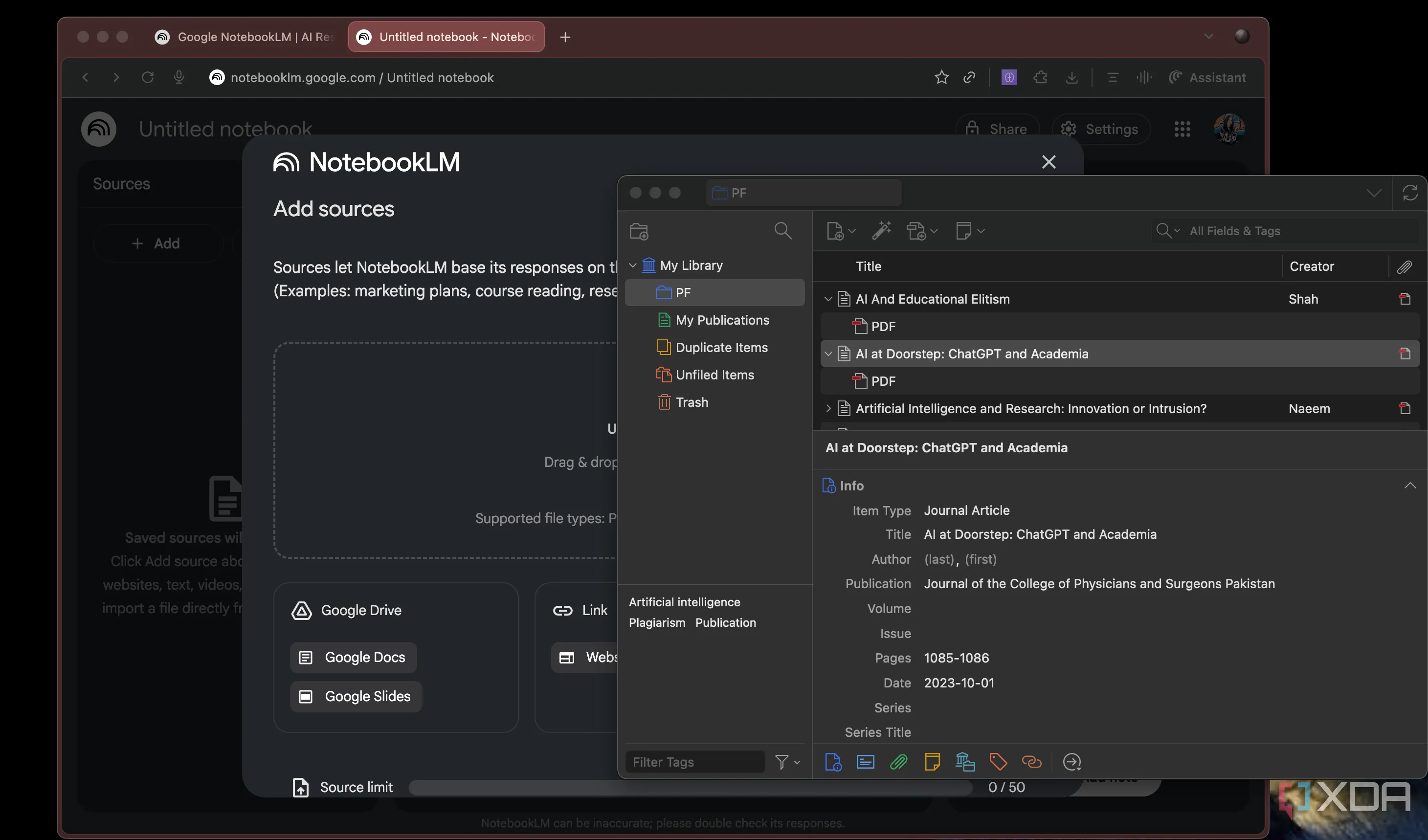This screenshot has width=1428, height=840.
Task: Click the Abstract pane icon in bottom bar
Action: pos(865,762)
